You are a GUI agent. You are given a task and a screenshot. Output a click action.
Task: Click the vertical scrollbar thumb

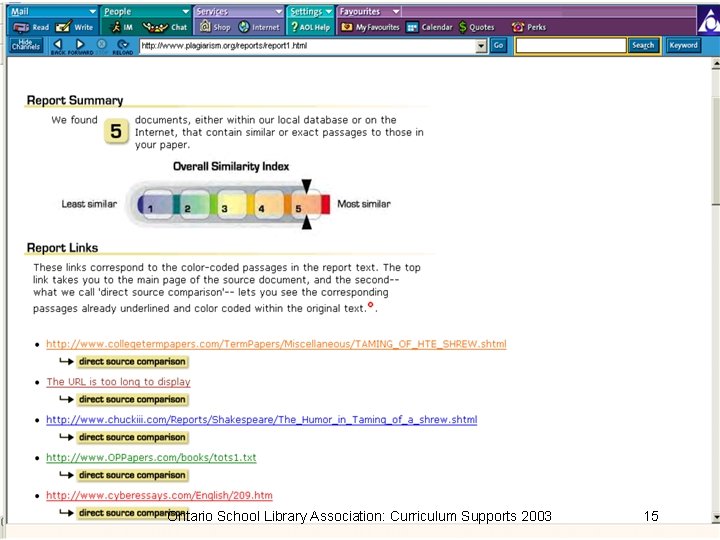715,151
